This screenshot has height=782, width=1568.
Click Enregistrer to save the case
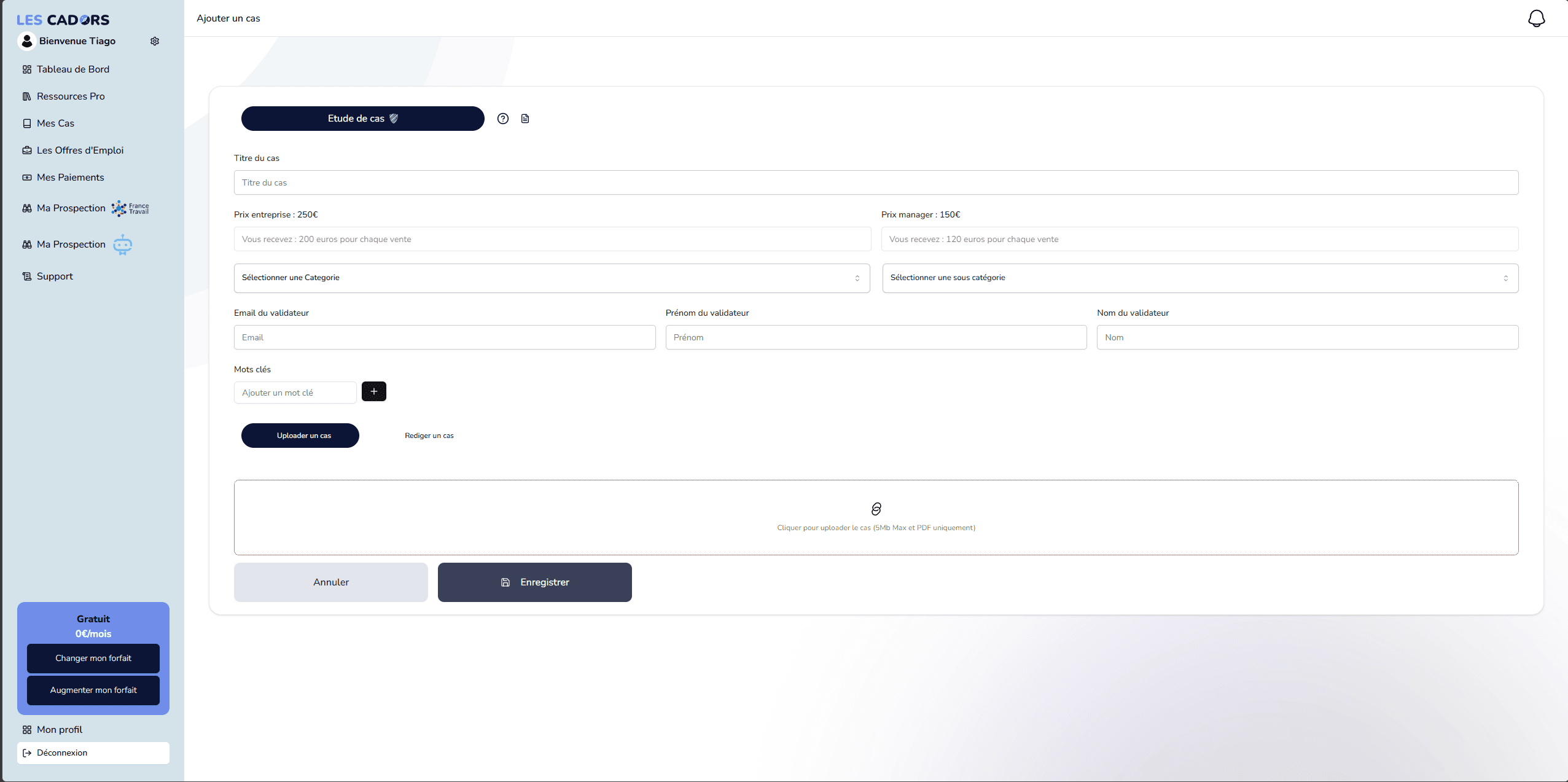pyautogui.click(x=535, y=582)
